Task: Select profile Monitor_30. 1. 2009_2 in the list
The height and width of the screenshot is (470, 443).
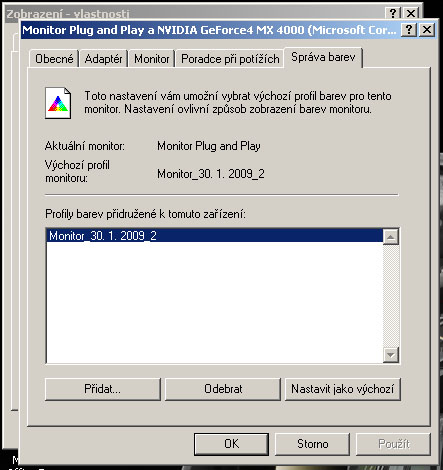Action: coord(214,236)
